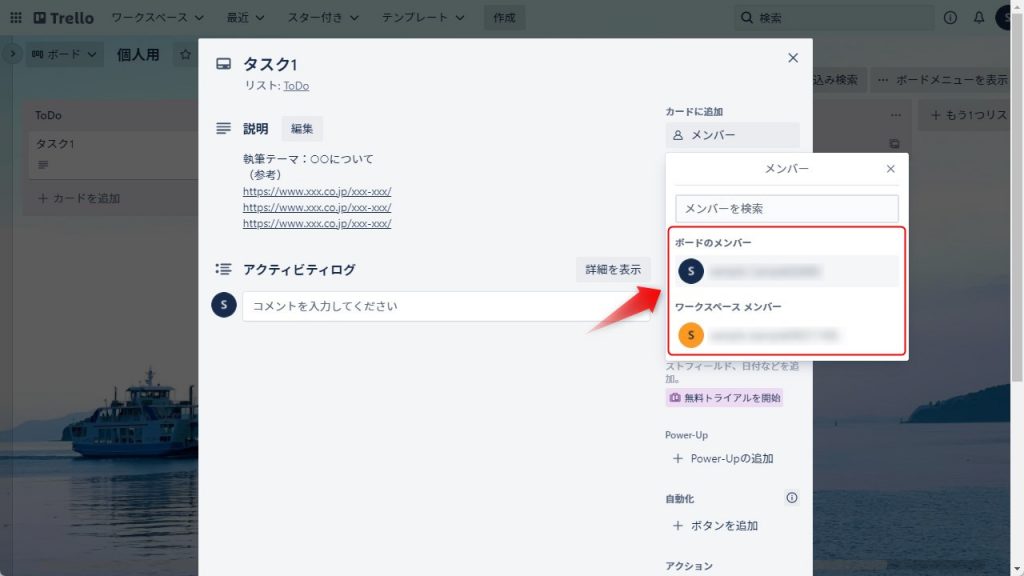Open the ToDo list link
This screenshot has width=1024, height=576.
(x=296, y=86)
